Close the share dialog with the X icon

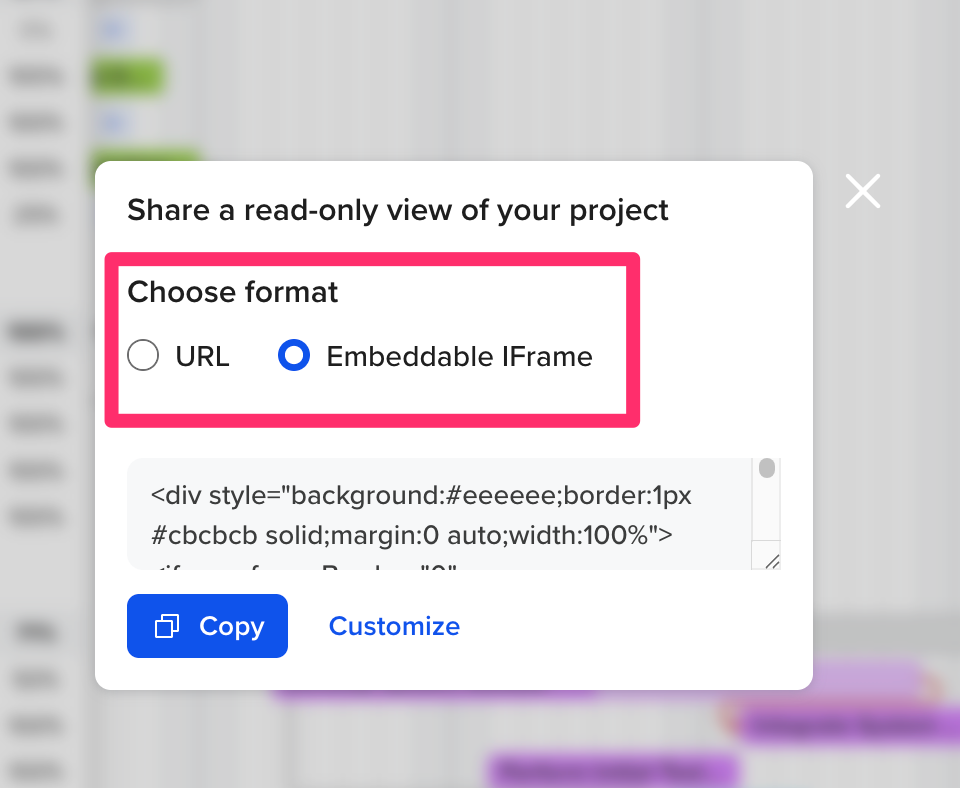[863, 191]
